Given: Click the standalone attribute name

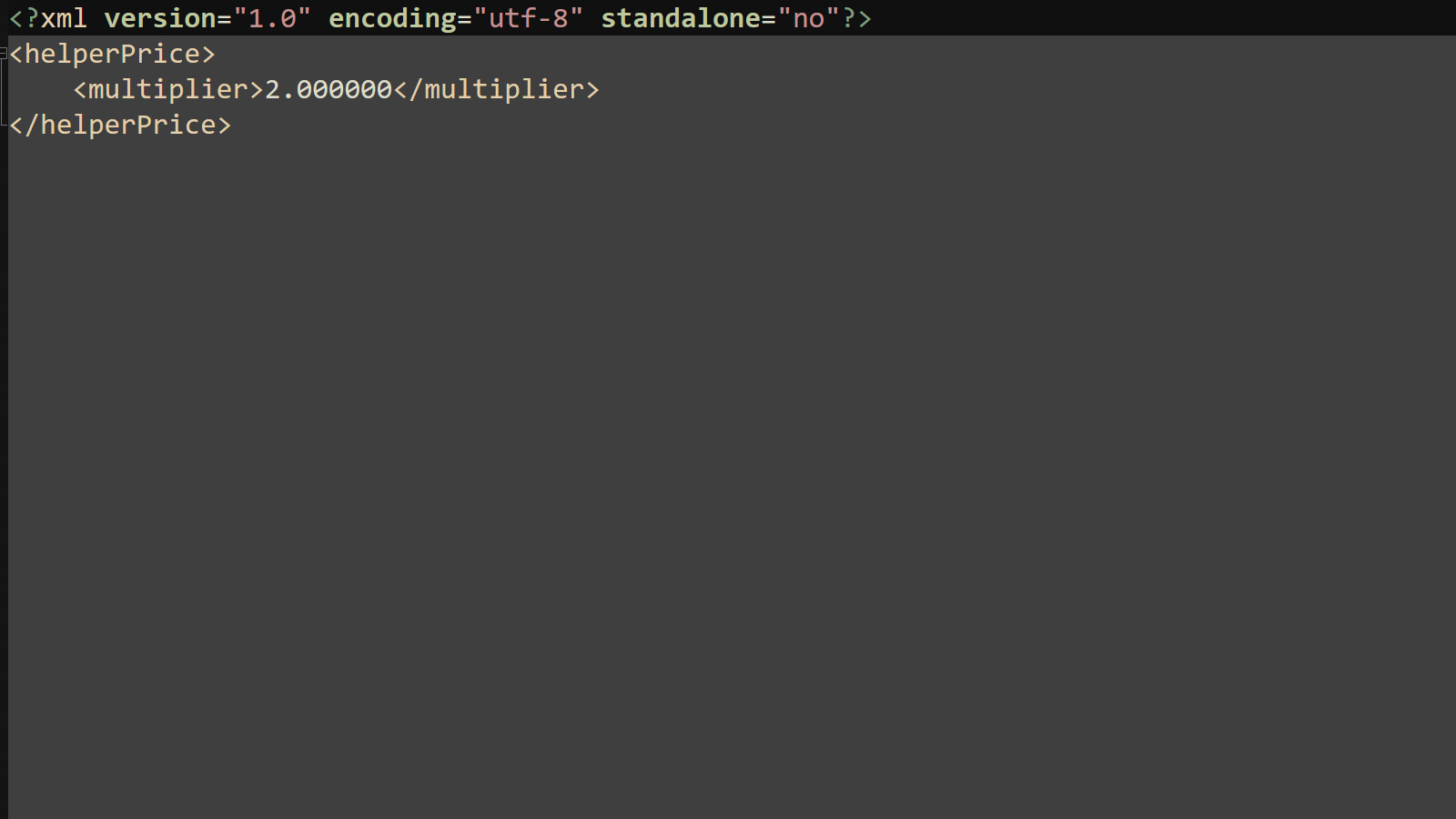Looking at the screenshot, I should pyautogui.click(x=681, y=18).
